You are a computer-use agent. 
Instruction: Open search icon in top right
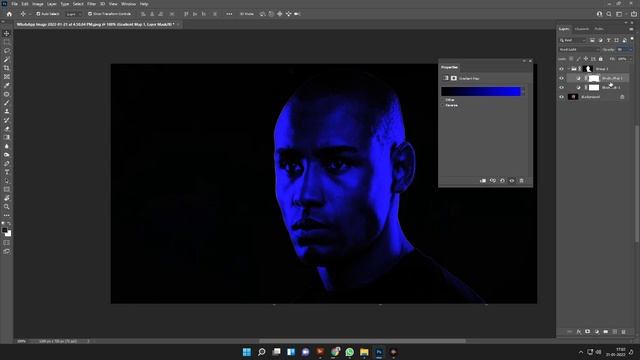(x=609, y=14)
